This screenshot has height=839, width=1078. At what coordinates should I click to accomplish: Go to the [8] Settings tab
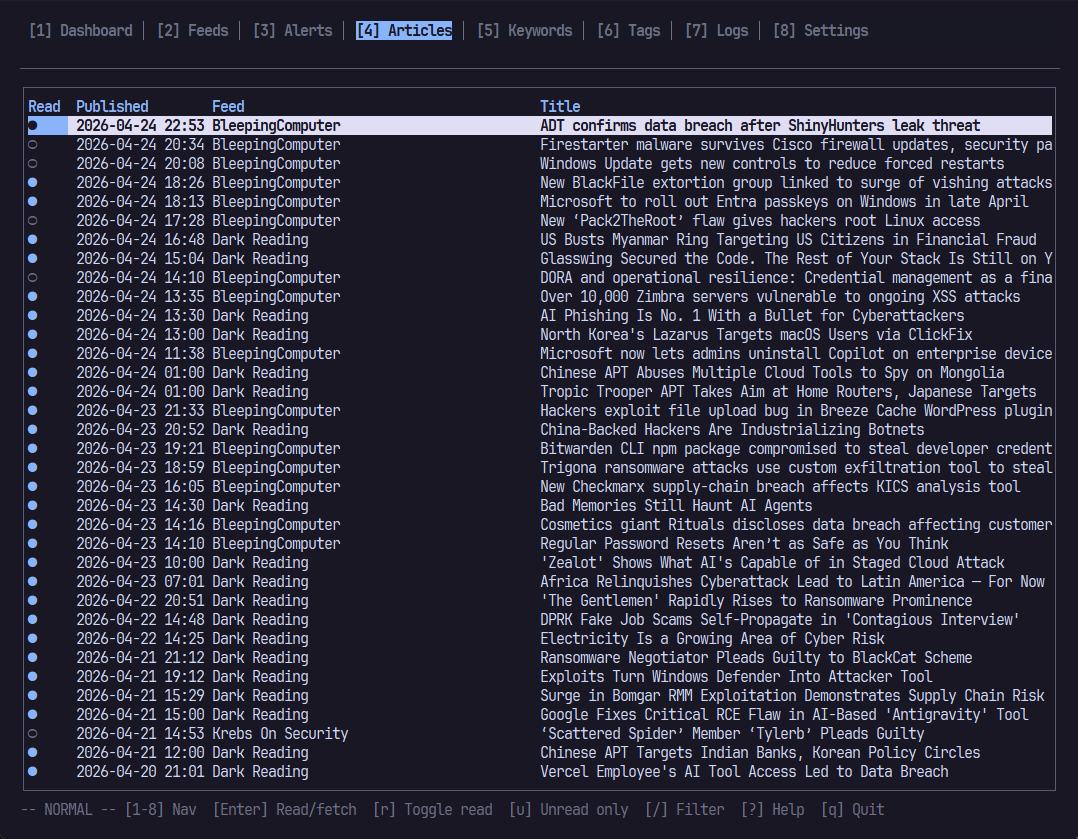[x=820, y=31]
